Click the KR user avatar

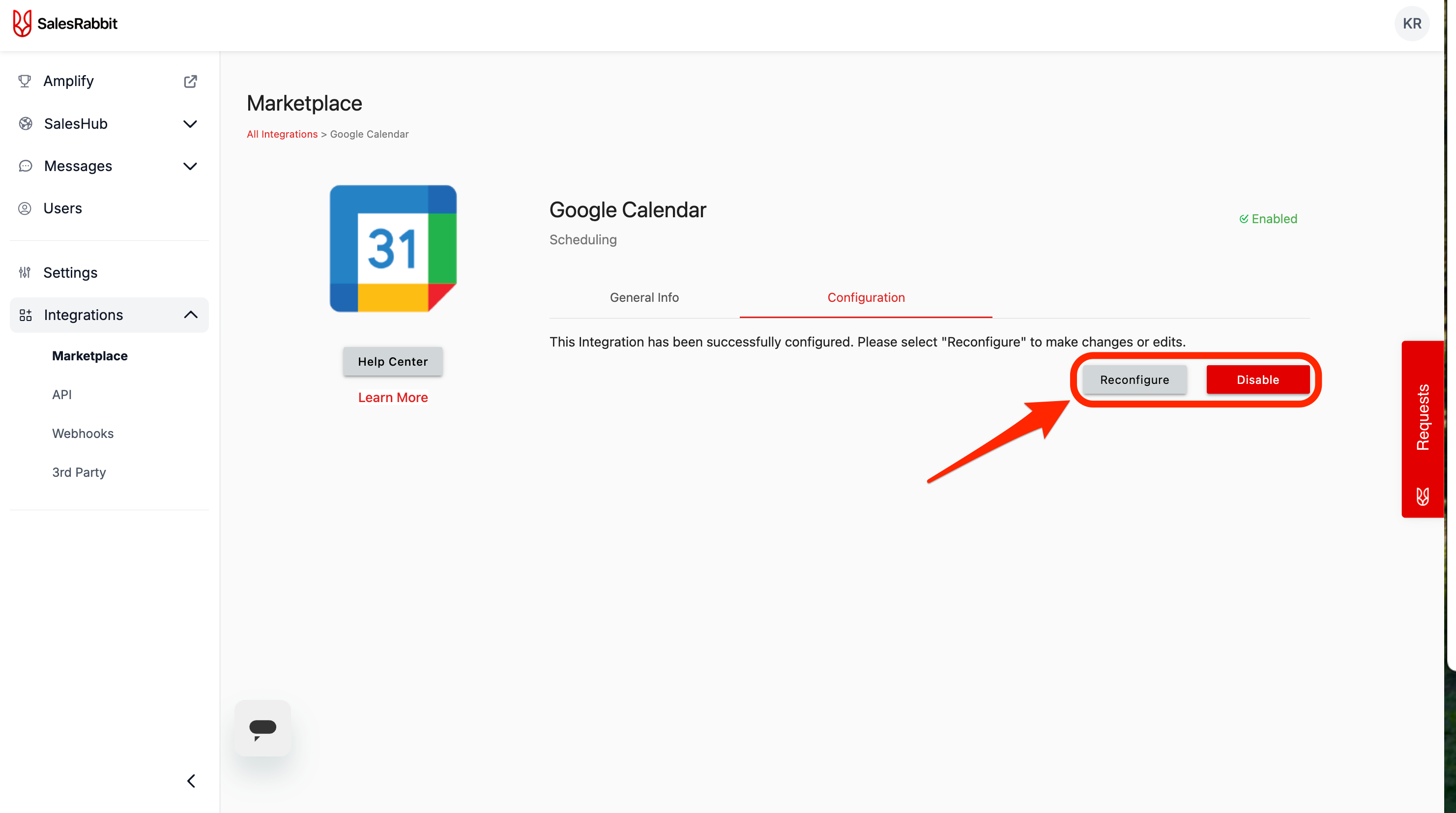pyautogui.click(x=1411, y=23)
